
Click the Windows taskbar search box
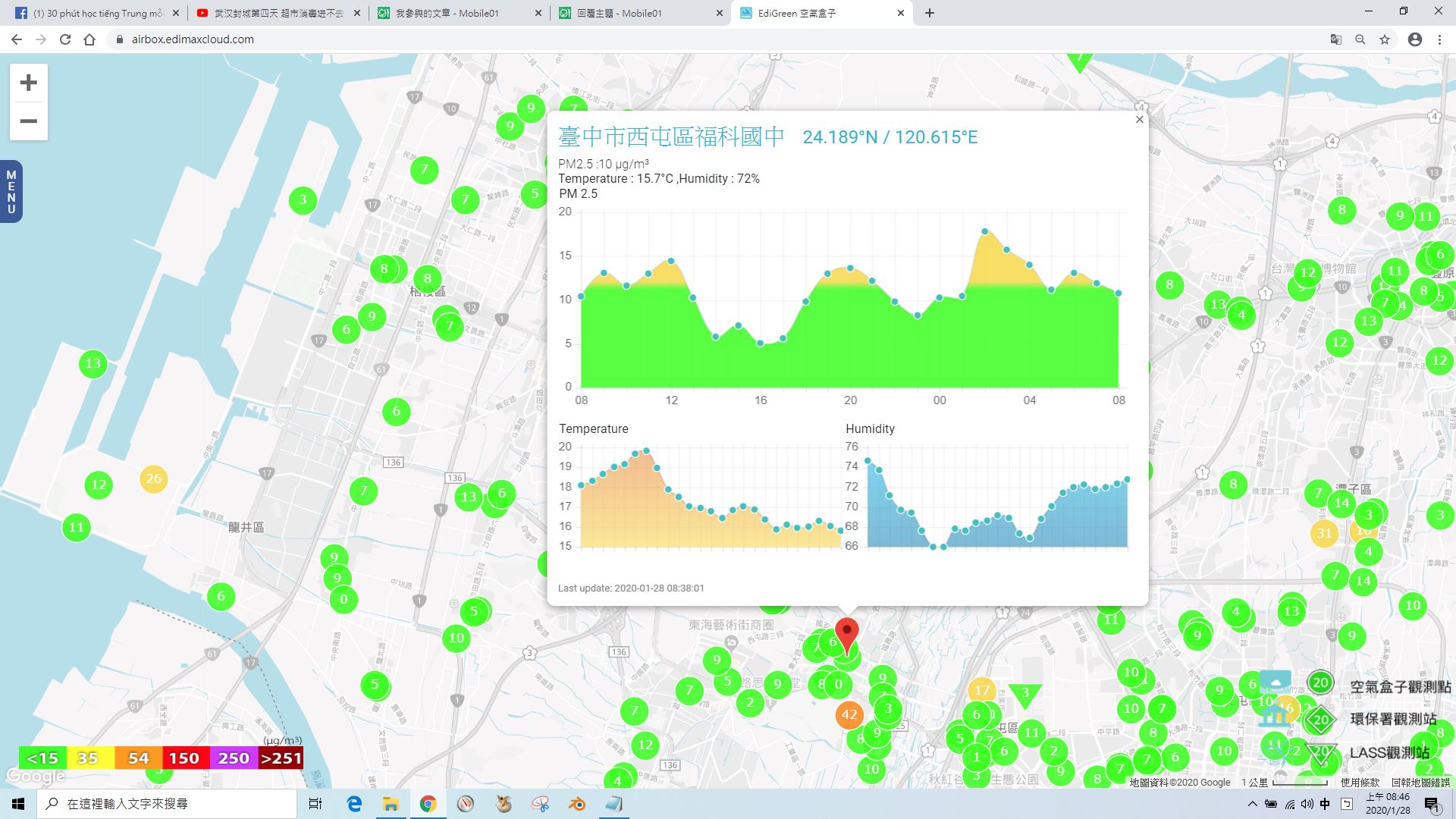pyautogui.click(x=167, y=804)
